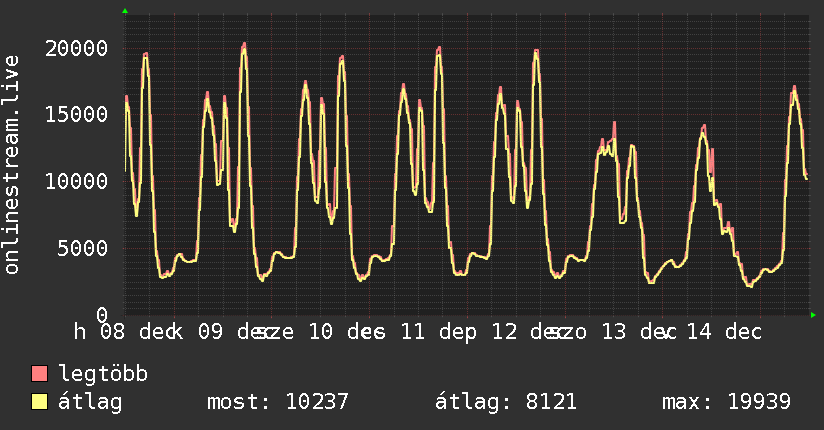Select the legtöbb legend label
This screenshot has width=824, height=430.
(x=103, y=374)
